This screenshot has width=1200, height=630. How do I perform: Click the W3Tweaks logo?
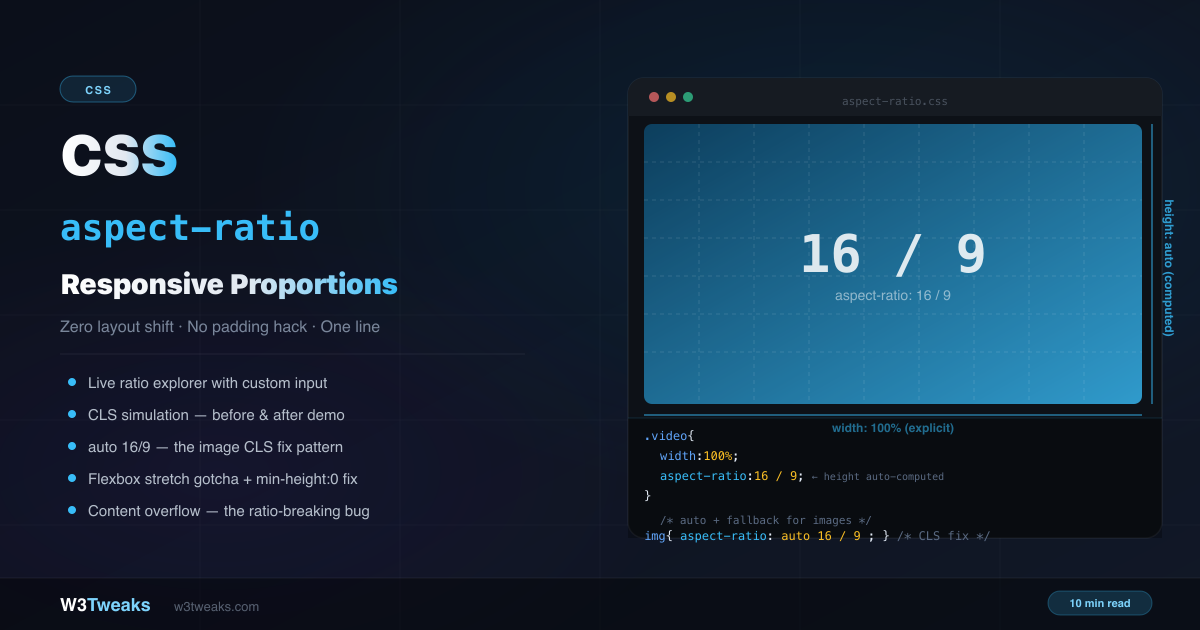105,605
